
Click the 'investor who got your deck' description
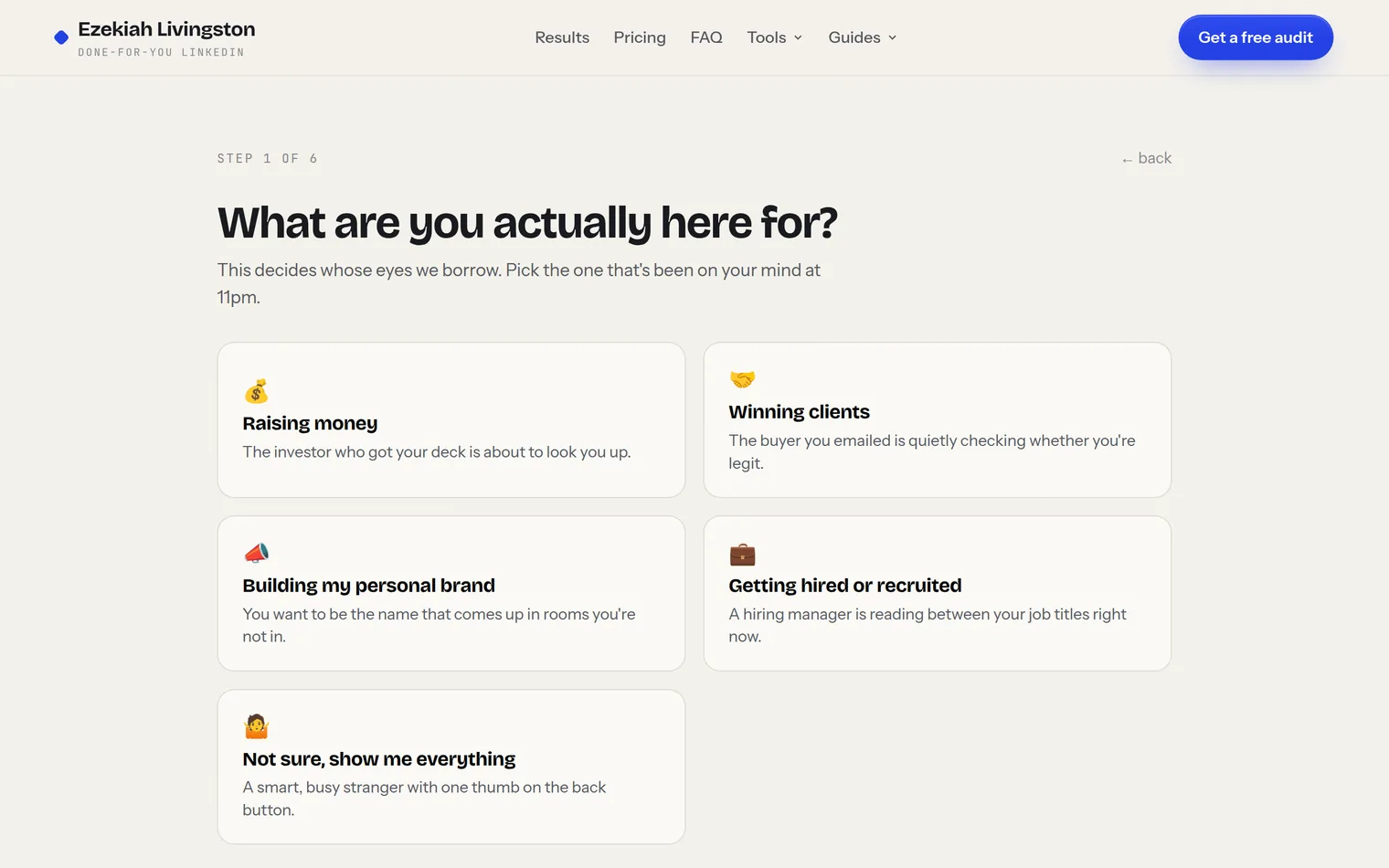point(437,452)
